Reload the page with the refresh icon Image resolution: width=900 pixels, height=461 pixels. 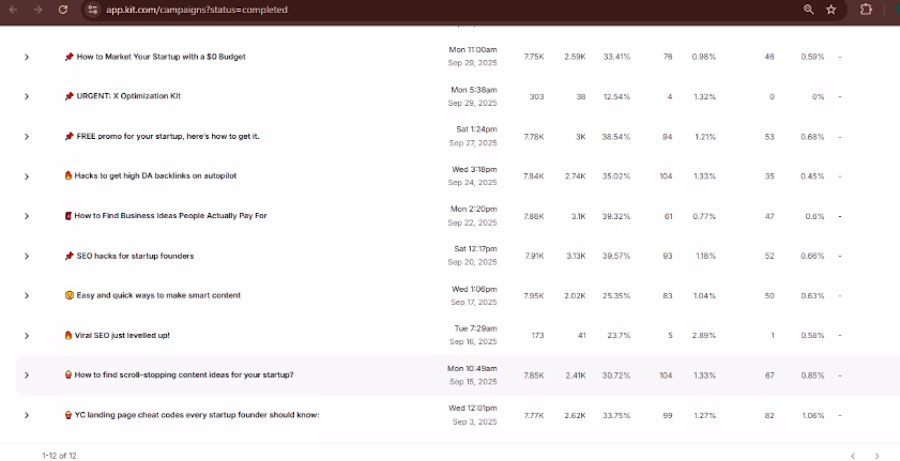point(63,9)
